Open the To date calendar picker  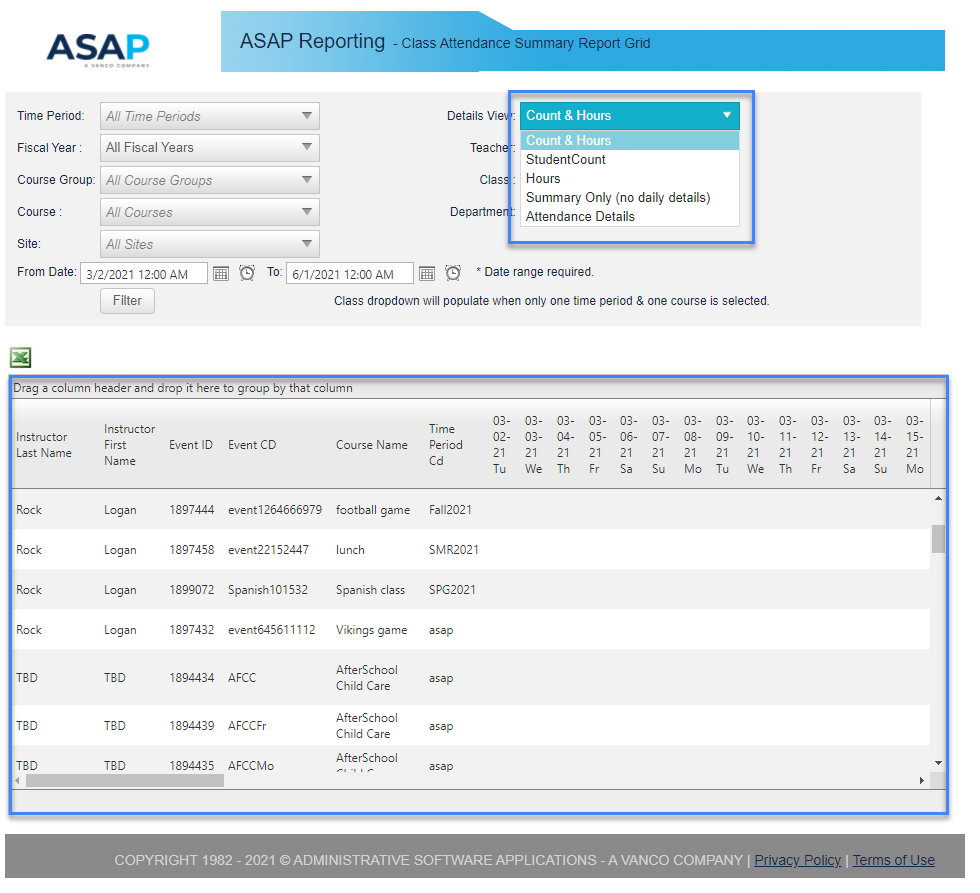coord(427,273)
